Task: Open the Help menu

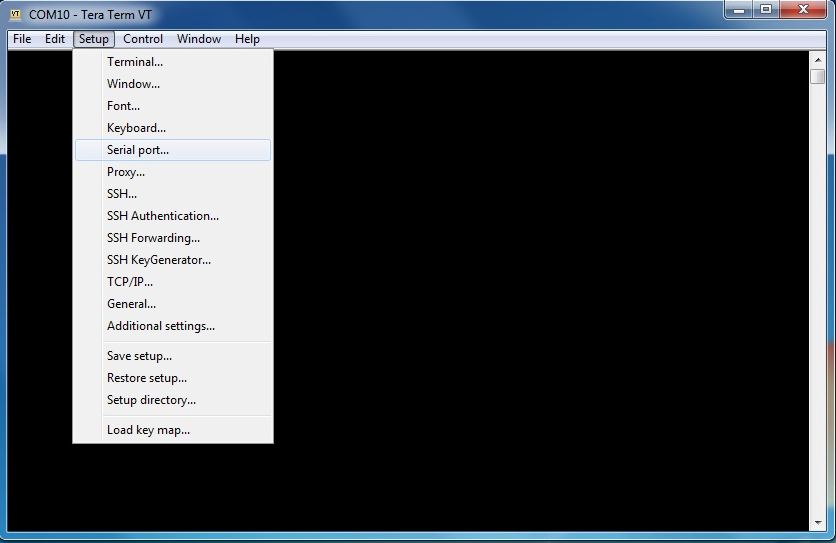Action: 247,39
